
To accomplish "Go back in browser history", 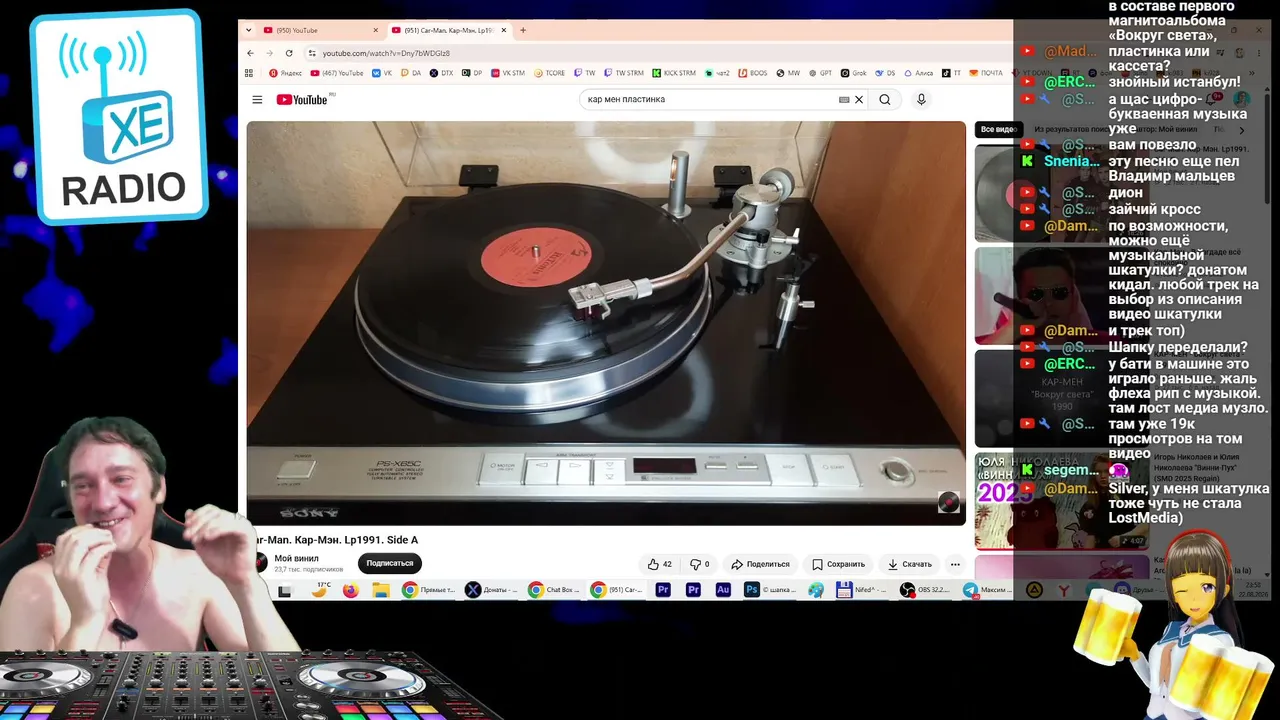I will pos(250,53).
